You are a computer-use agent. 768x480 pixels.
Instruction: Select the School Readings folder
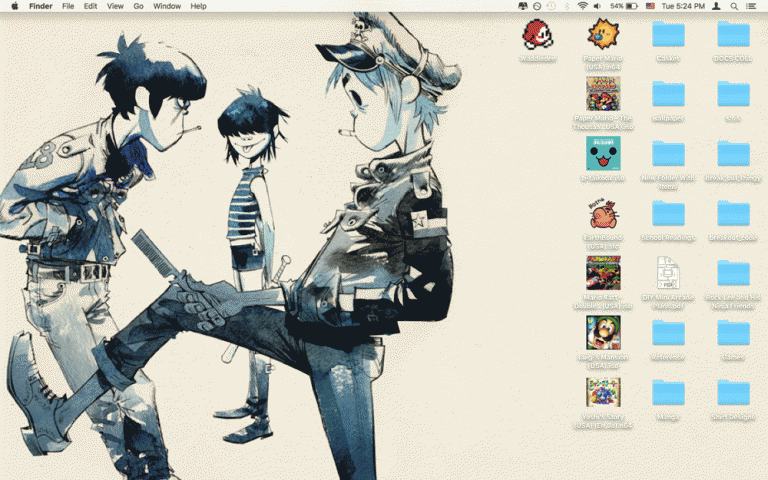[668, 214]
